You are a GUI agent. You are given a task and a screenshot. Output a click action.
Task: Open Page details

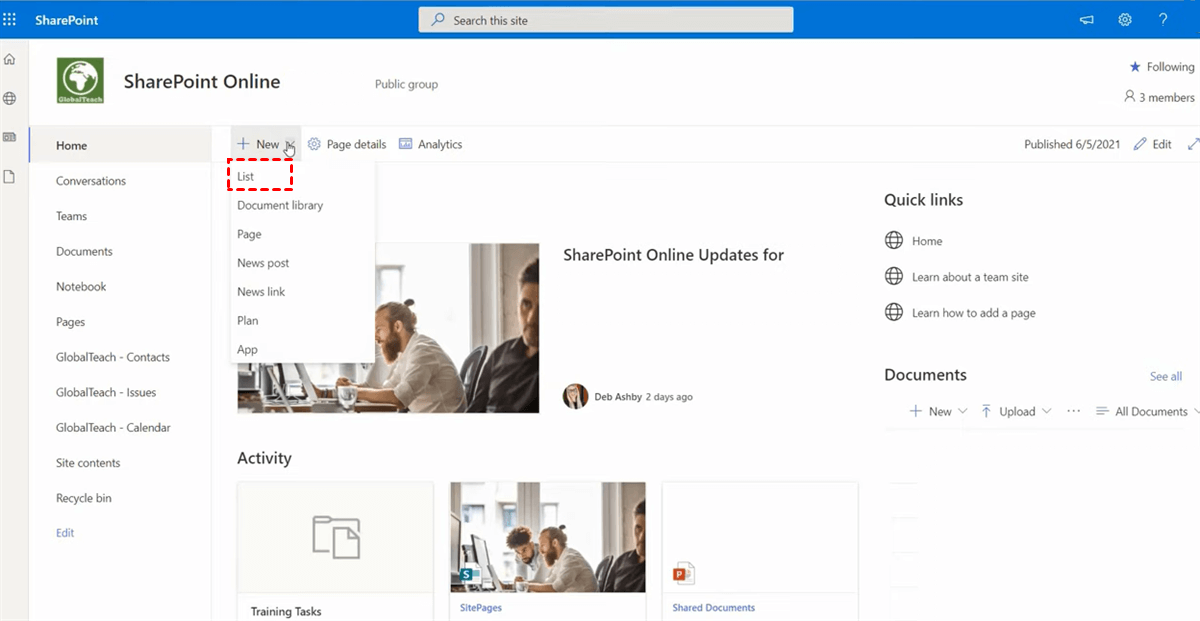tap(347, 144)
